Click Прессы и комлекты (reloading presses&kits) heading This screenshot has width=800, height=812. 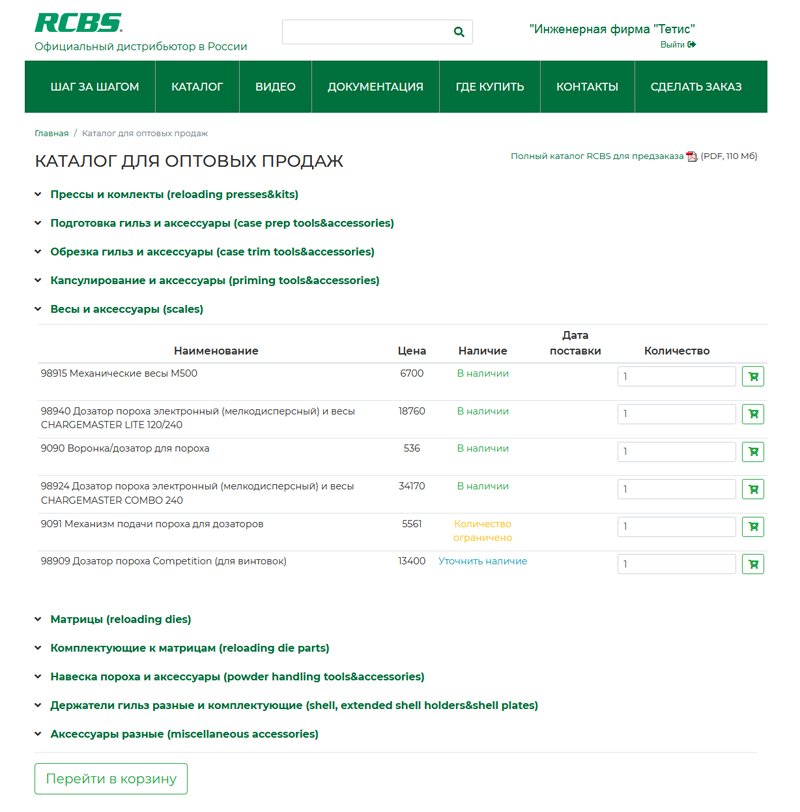pos(174,195)
